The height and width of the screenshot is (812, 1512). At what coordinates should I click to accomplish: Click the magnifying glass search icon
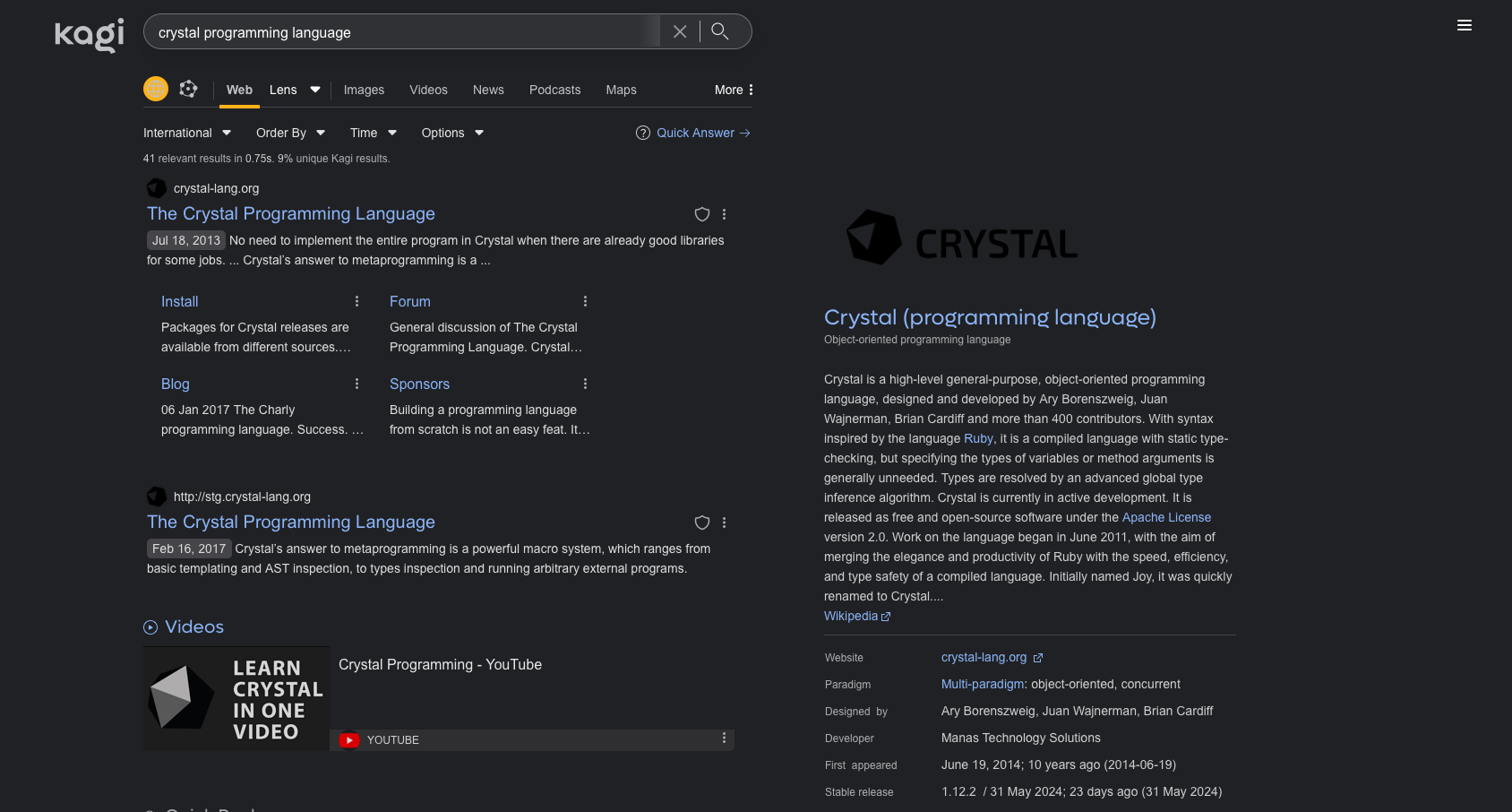click(719, 30)
